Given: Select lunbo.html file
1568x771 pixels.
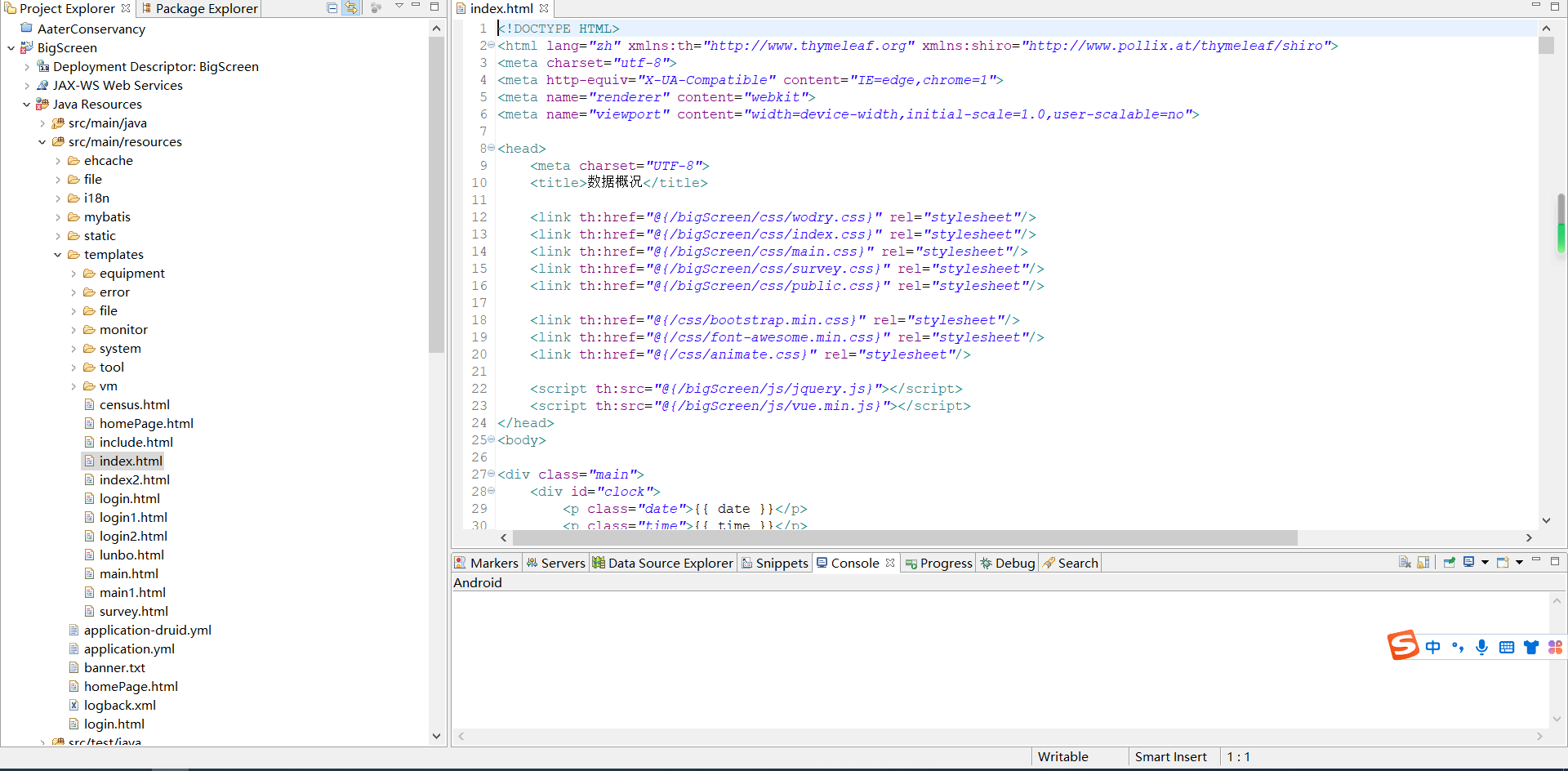Looking at the screenshot, I should pyautogui.click(x=131, y=555).
